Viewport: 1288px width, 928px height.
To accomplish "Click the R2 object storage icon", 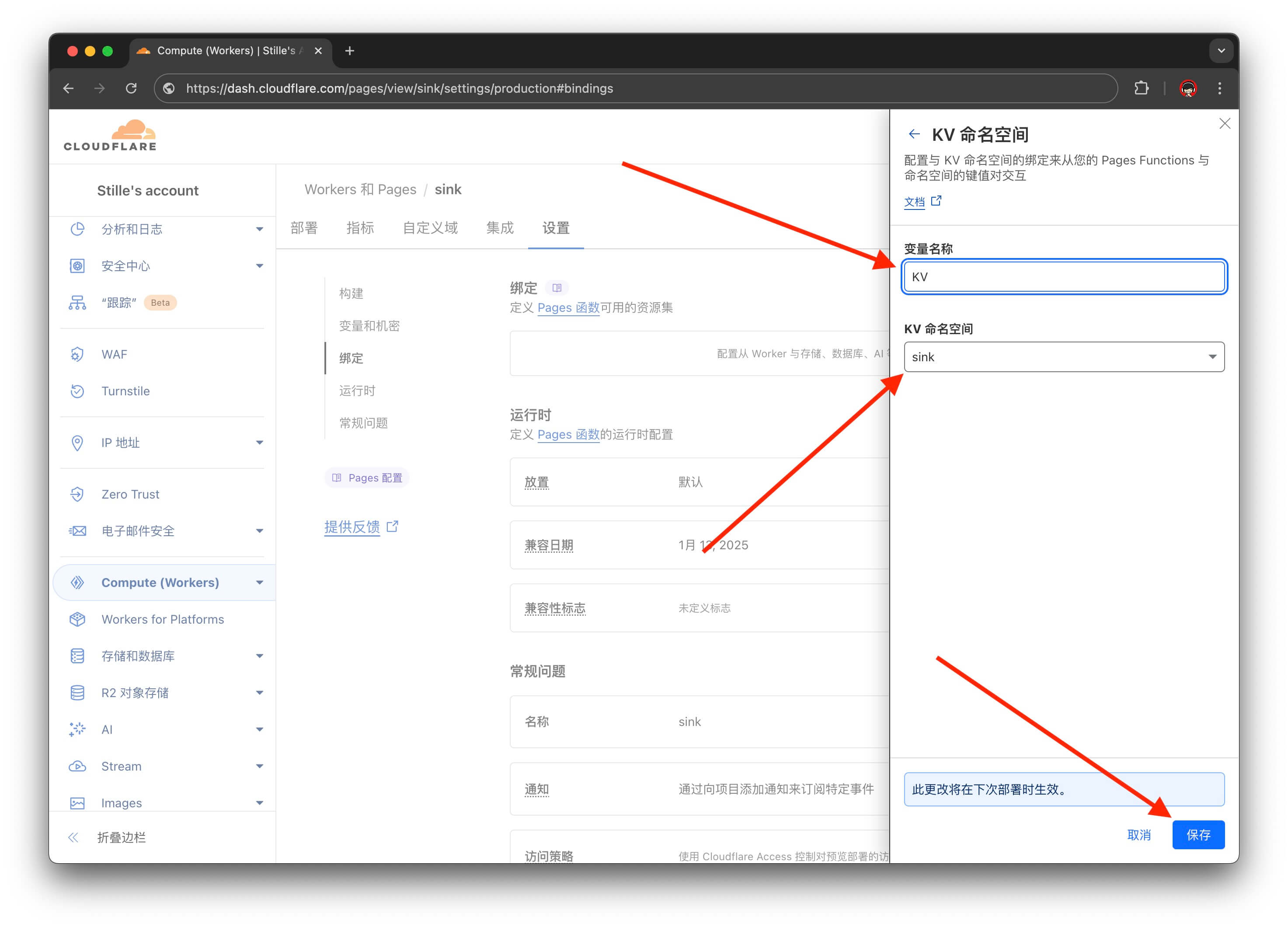I will (77, 693).
